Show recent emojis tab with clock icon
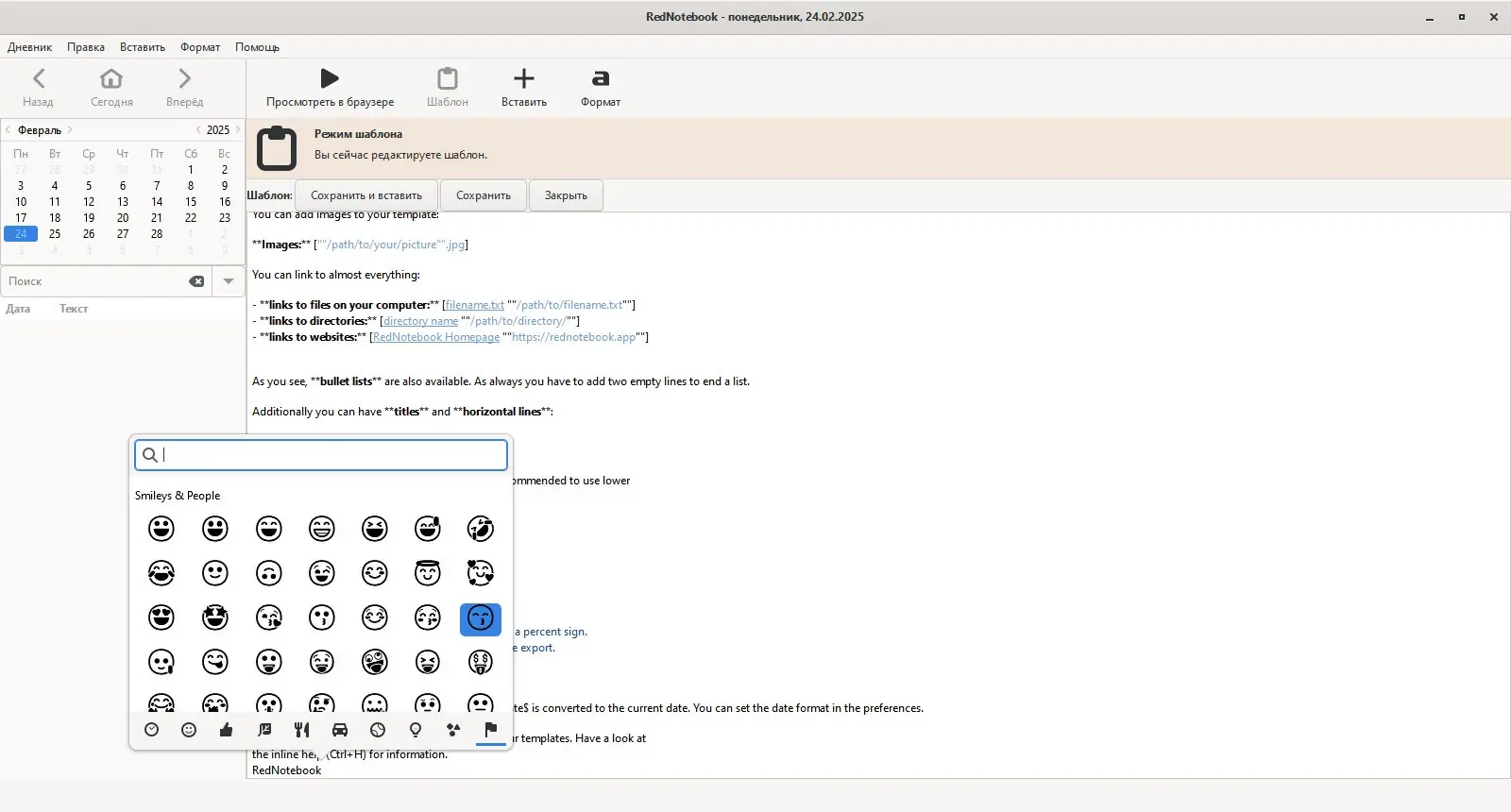This screenshot has width=1511, height=812. point(151,730)
